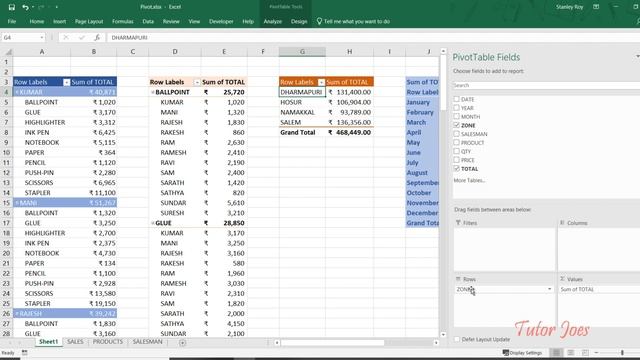Uncheck the TOTAL field checkbox

tap(456, 169)
